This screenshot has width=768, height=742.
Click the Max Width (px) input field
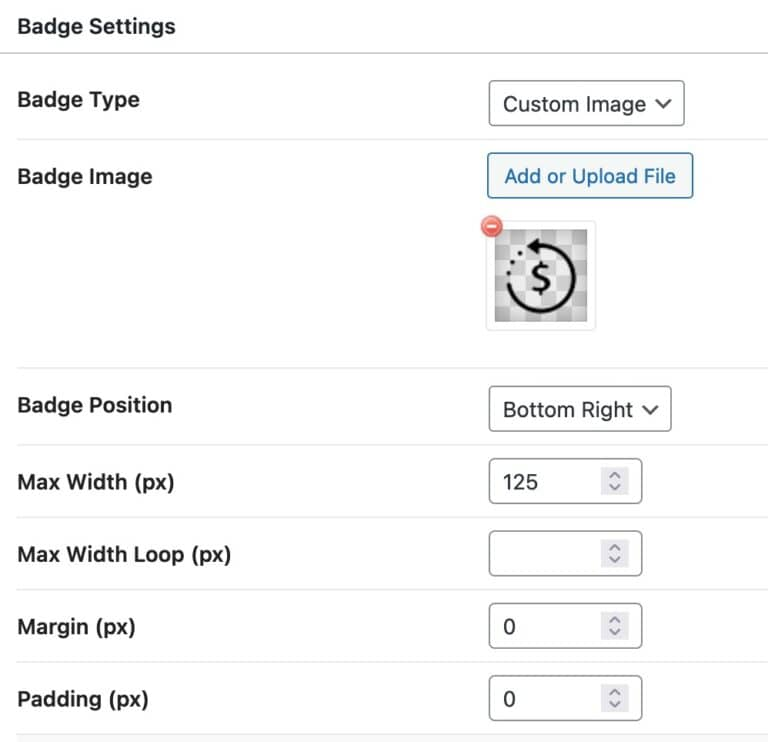point(545,482)
